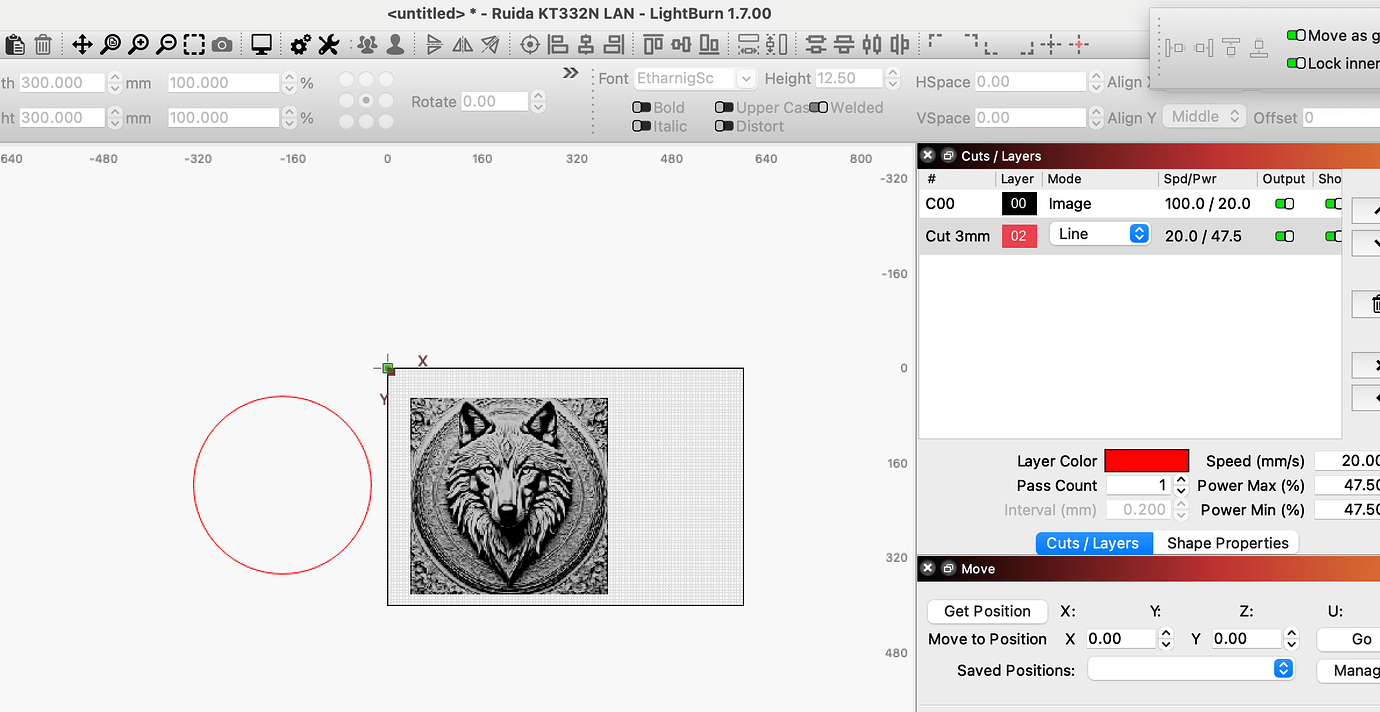Click the Get Position button

[987, 611]
